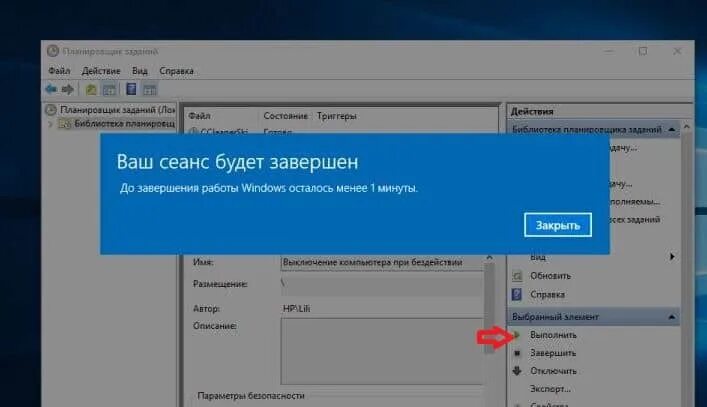Click the Действия pane header

pyautogui.click(x=533, y=111)
